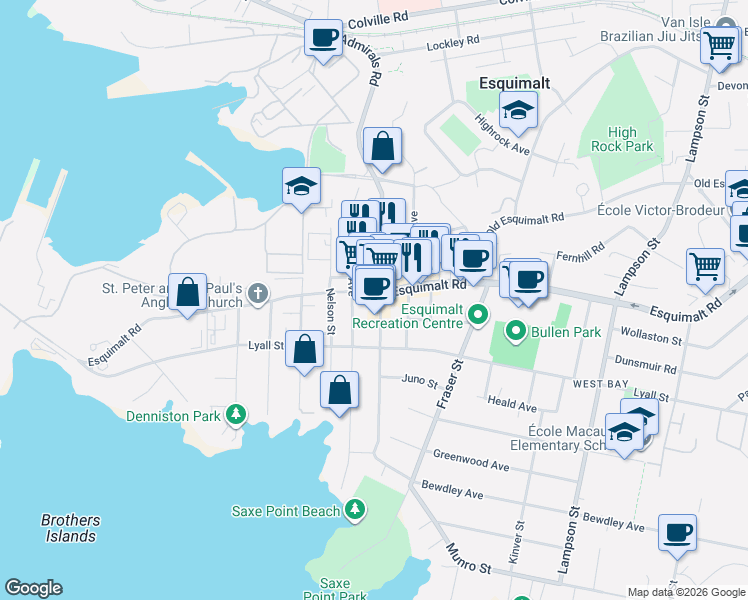Click the shopping bag marker near St. Peter church
This screenshot has width=748, height=600.
187,295
